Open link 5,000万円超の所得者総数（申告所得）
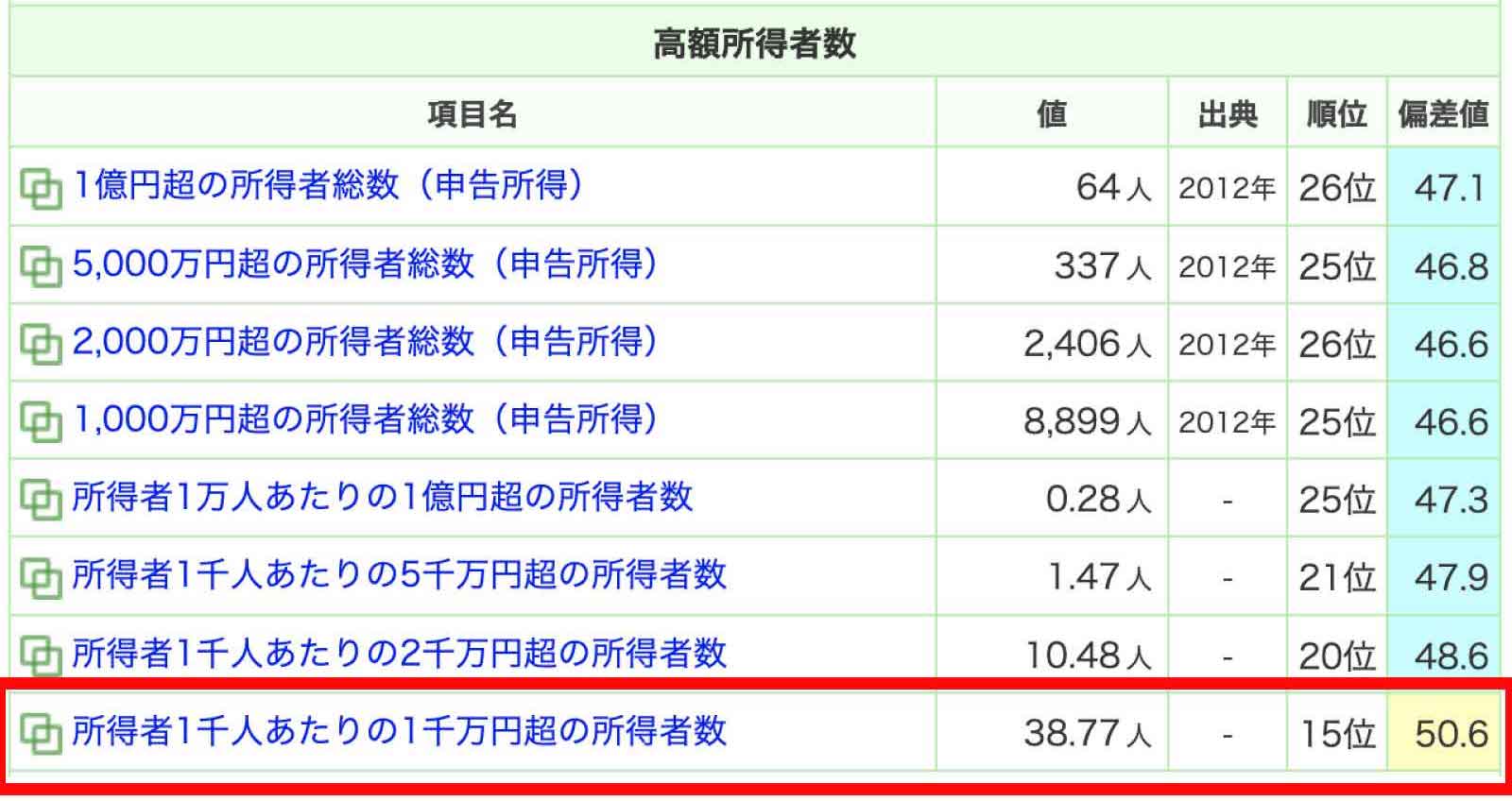The image size is (1512, 801). click(366, 264)
